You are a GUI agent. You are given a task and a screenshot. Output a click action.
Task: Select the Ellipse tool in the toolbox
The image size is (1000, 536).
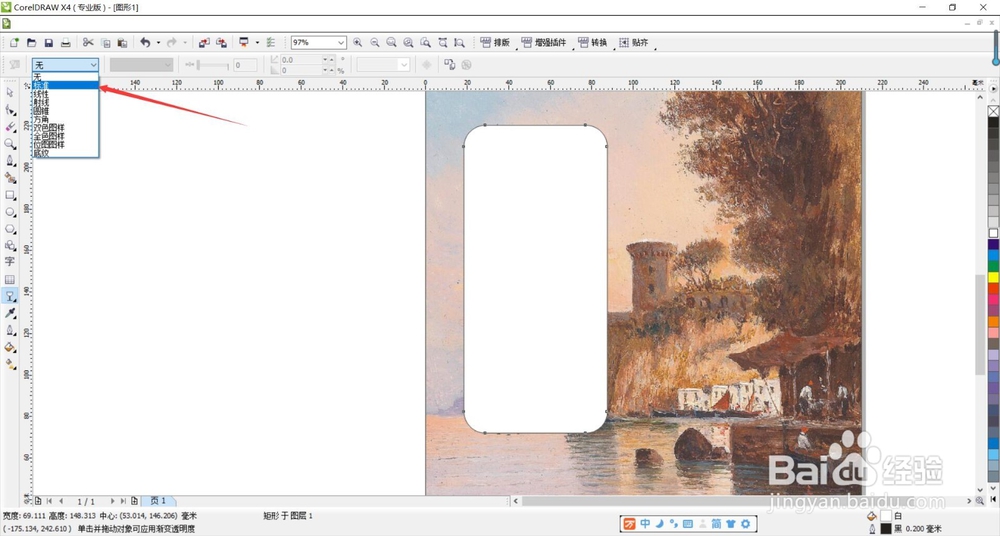[10, 212]
